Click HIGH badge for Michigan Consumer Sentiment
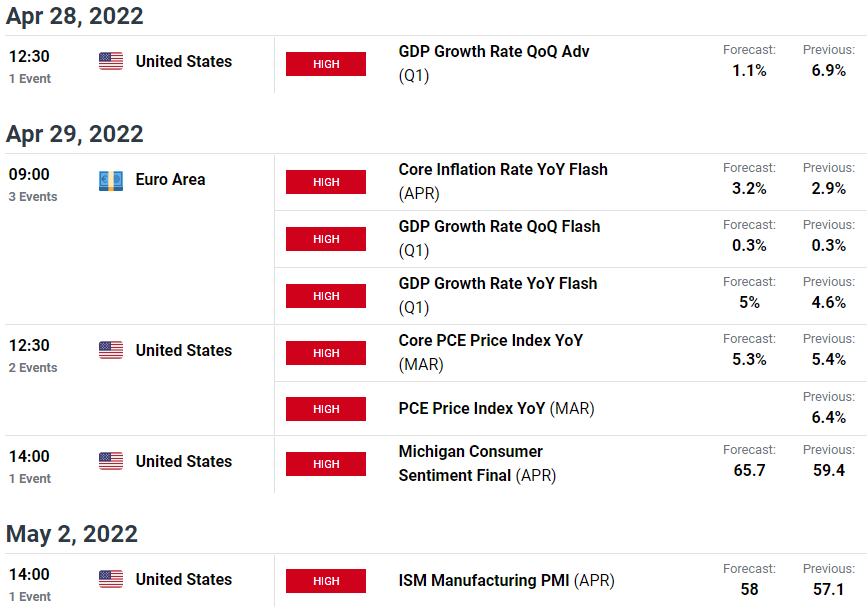 click(326, 464)
